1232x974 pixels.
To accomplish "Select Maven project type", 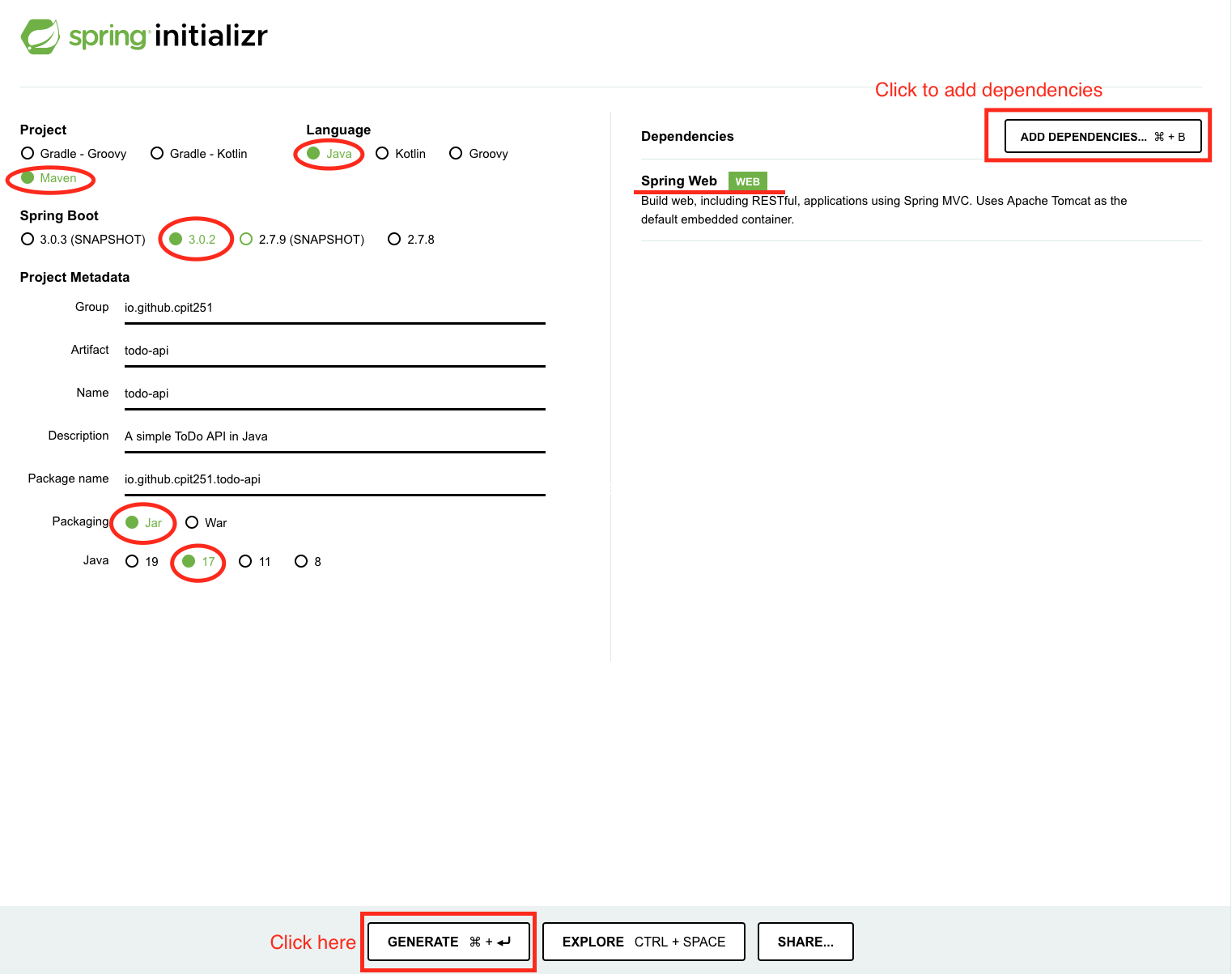I will tap(49, 178).
